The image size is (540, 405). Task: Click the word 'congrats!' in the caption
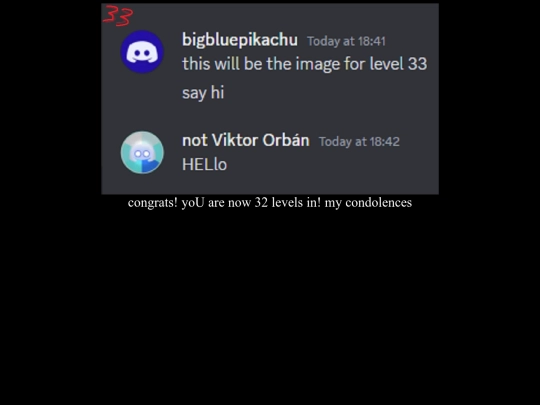point(153,203)
